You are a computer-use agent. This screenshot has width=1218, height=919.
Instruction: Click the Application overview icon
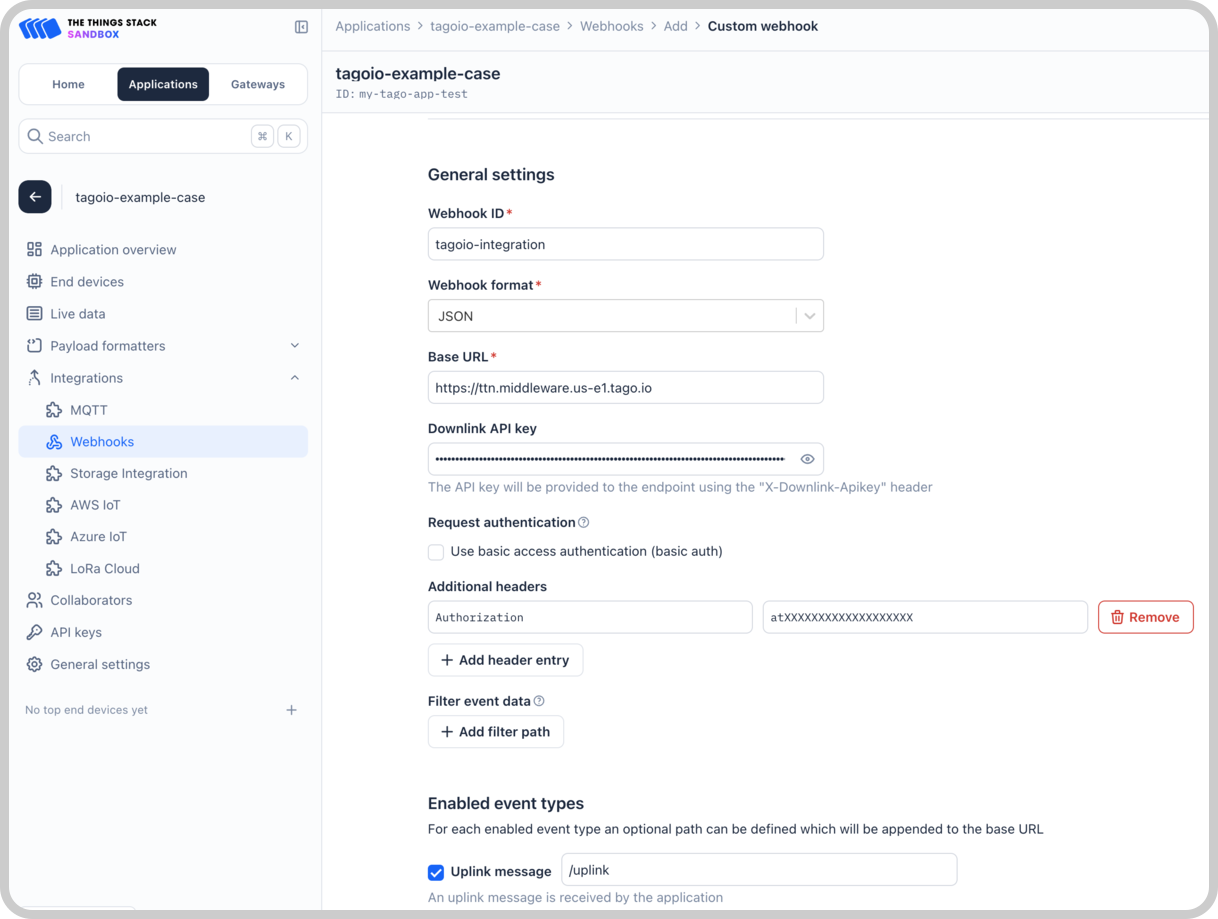(x=34, y=249)
